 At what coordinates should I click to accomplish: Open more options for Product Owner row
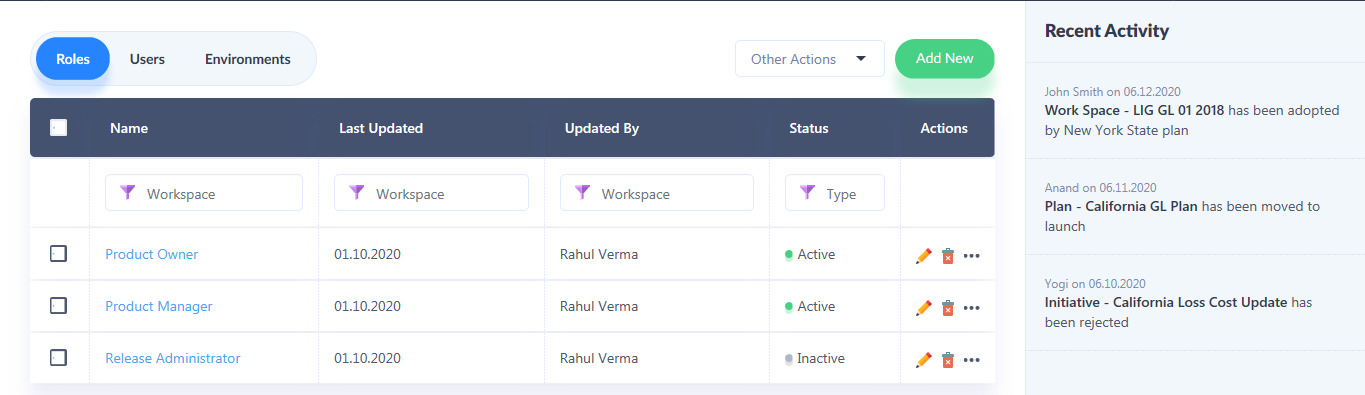pyautogui.click(x=971, y=256)
